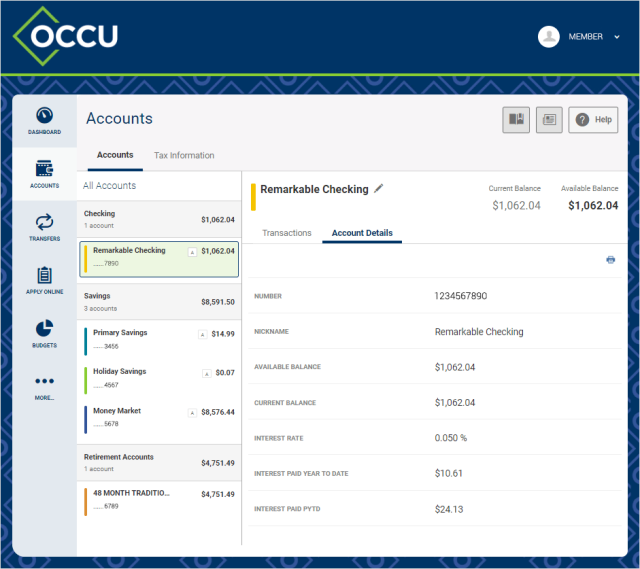
Task: Select the Accounts tab
Action: tap(115, 155)
